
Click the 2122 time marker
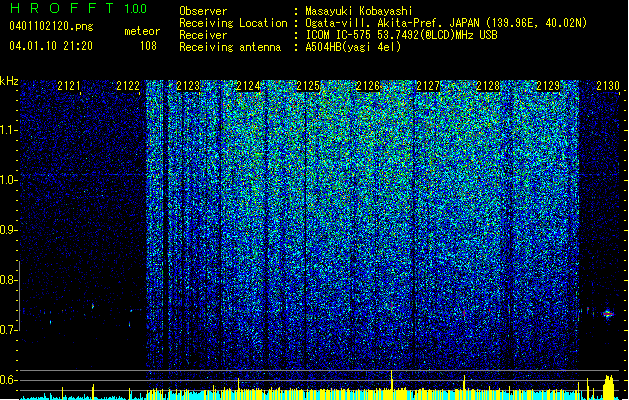coord(128,86)
